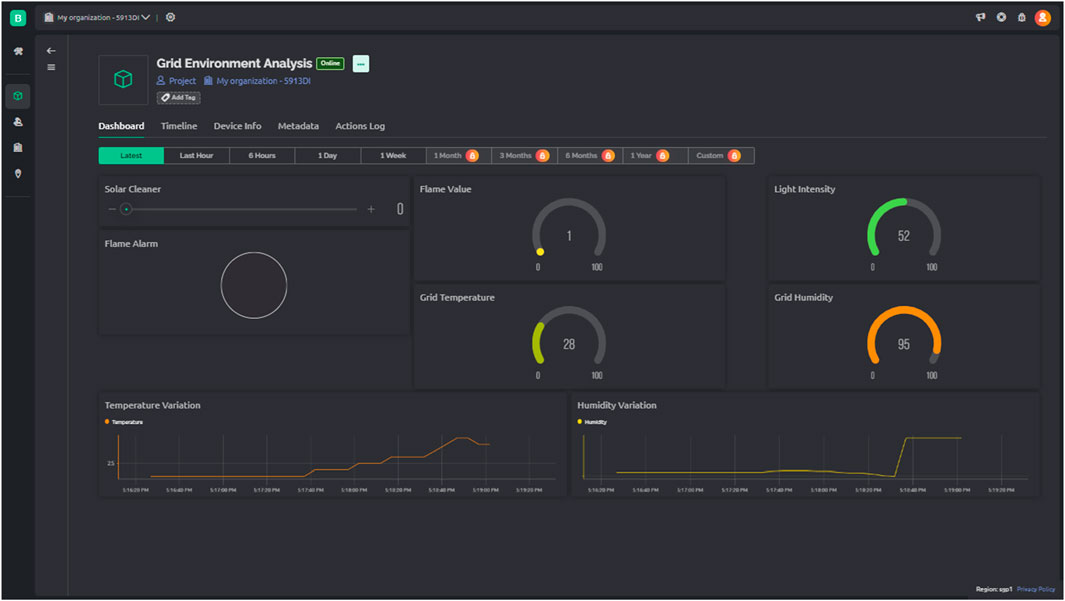Select the Latest time range
This screenshot has width=1065, height=601.
point(131,156)
